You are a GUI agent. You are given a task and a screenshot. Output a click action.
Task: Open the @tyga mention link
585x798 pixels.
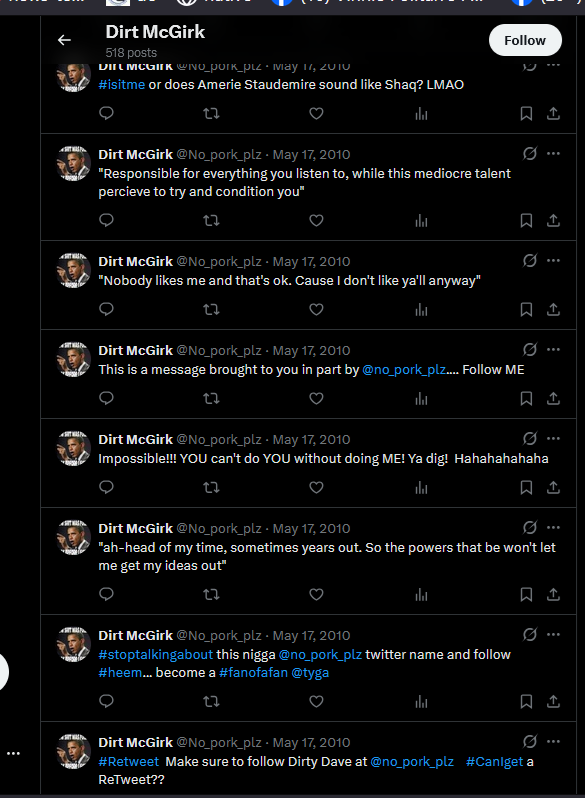[310, 672]
